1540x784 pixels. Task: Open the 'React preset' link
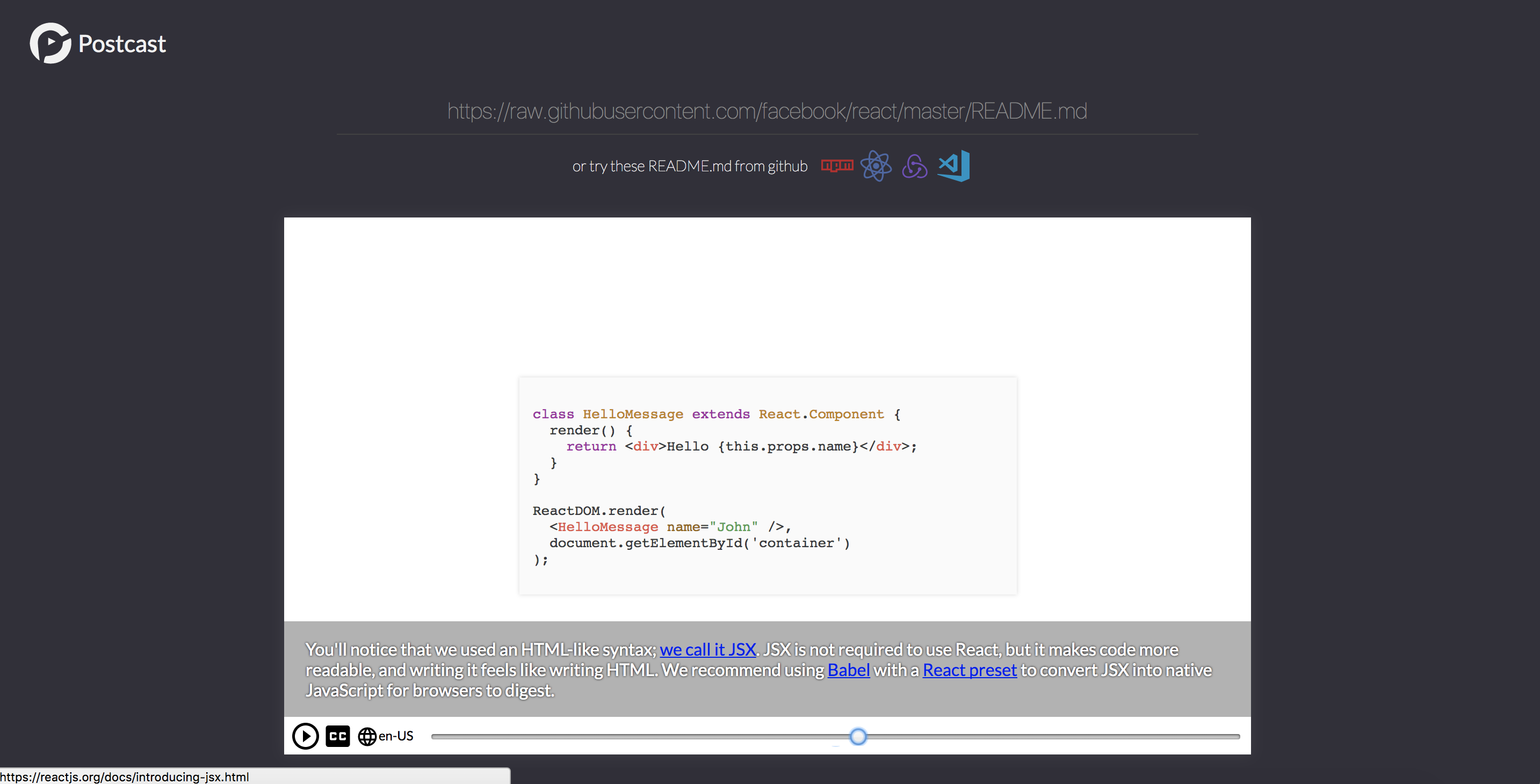click(969, 670)
